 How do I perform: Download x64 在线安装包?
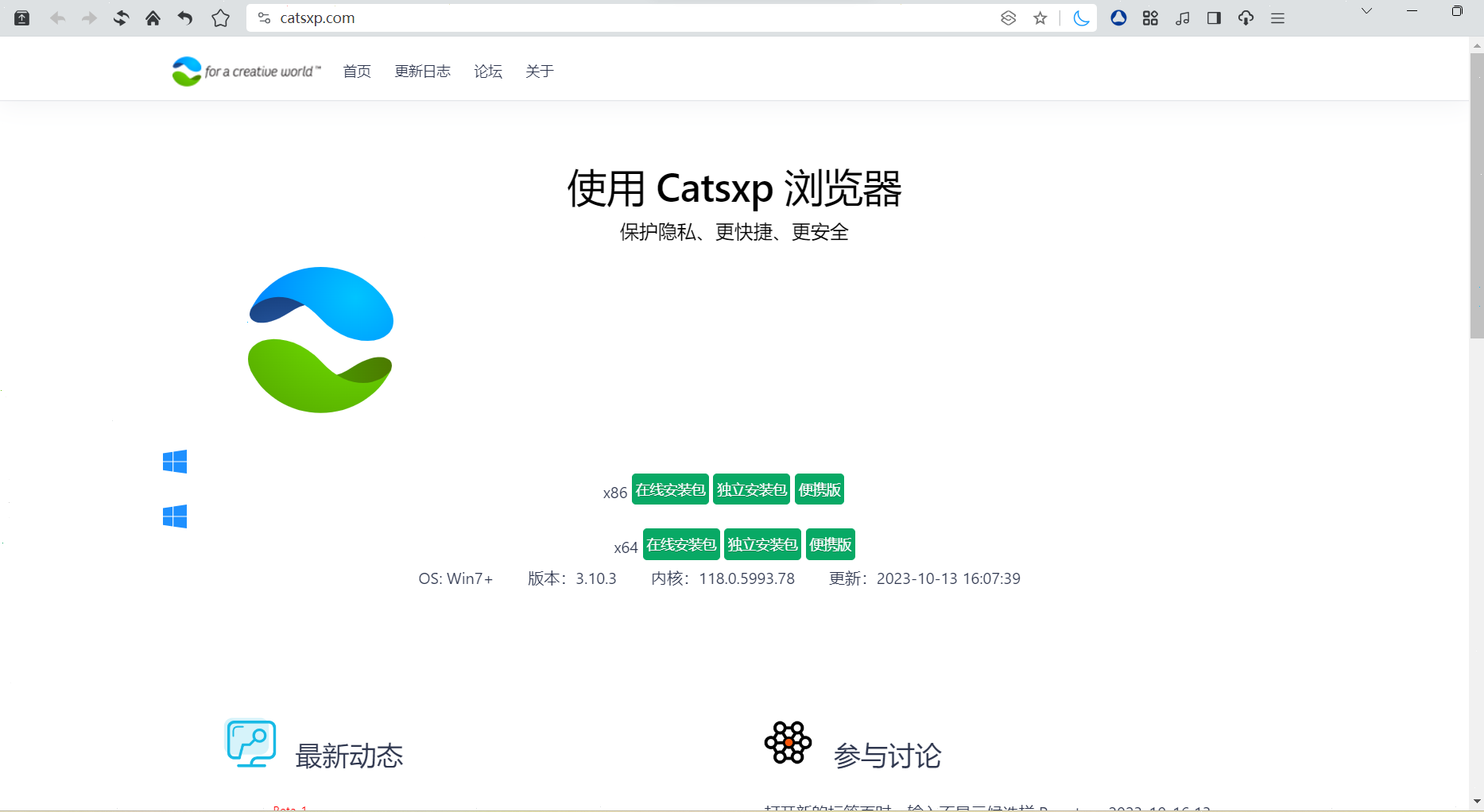[681, 544]
